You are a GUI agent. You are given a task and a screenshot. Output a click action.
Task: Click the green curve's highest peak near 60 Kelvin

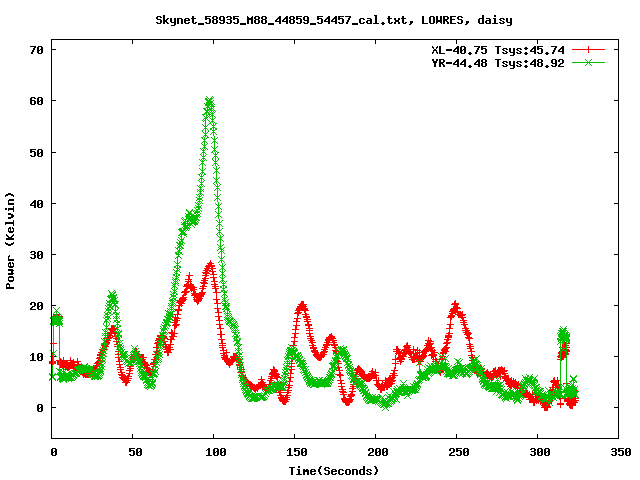click(209, 101)
